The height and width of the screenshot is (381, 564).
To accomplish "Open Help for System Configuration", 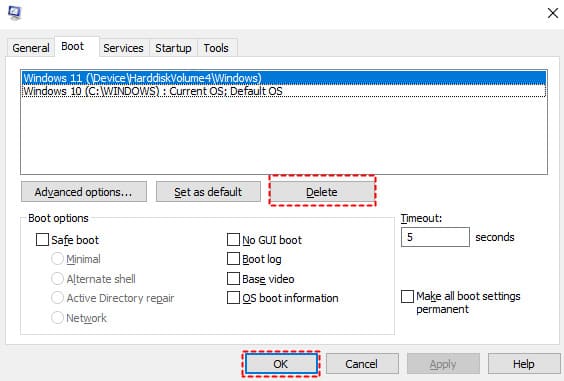I will tap(524, 364).
